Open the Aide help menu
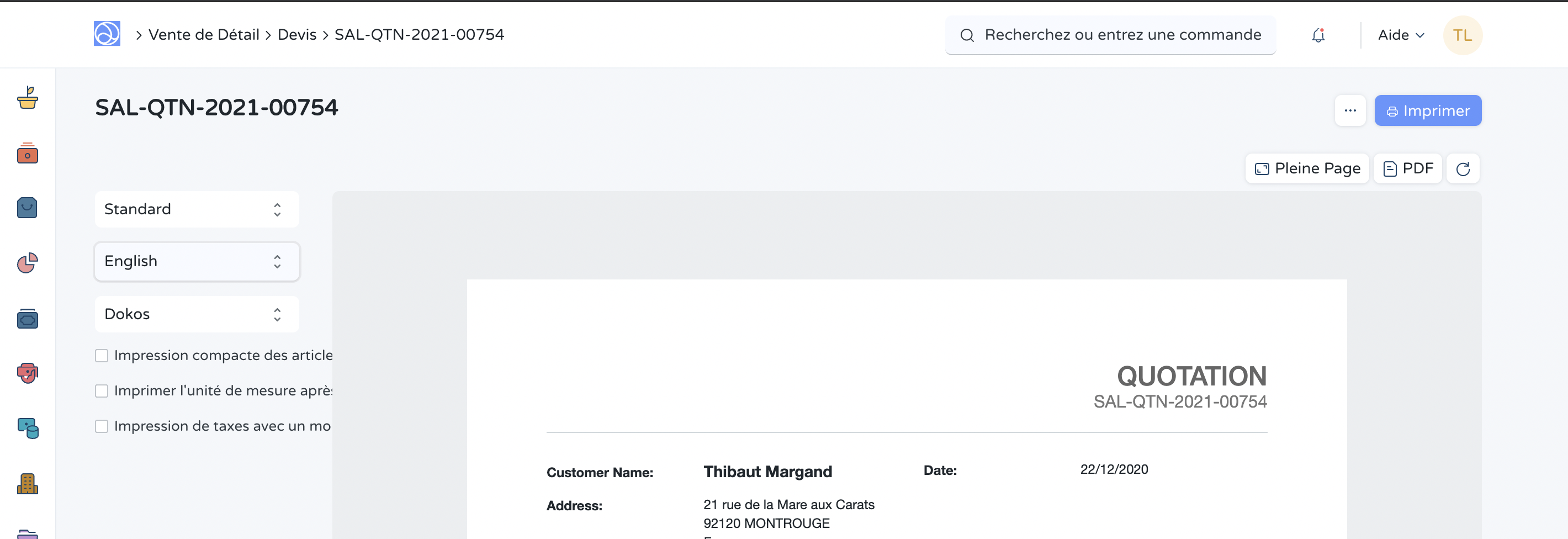 coord(1400,35)
